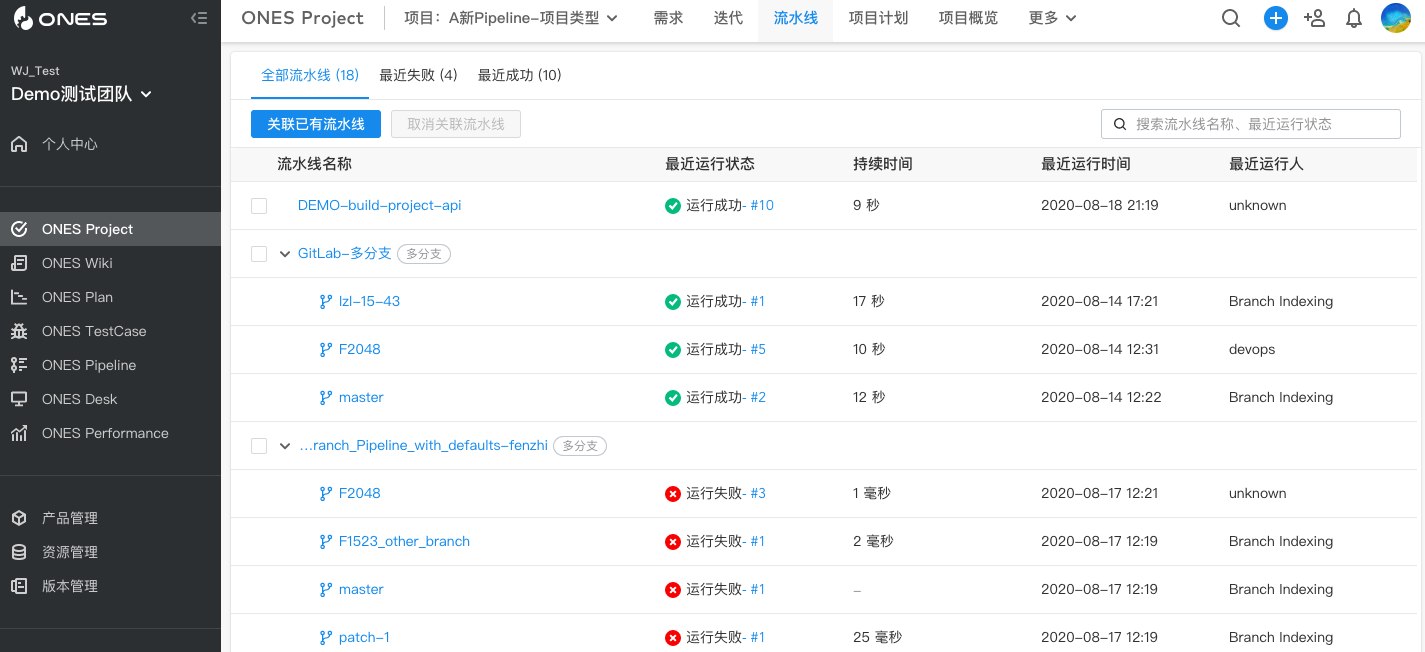Click the 2020-08-18 21:19 run time cell
Image resolution: width=1425 pixels, height=652 pixels.
click(1100, 205)
